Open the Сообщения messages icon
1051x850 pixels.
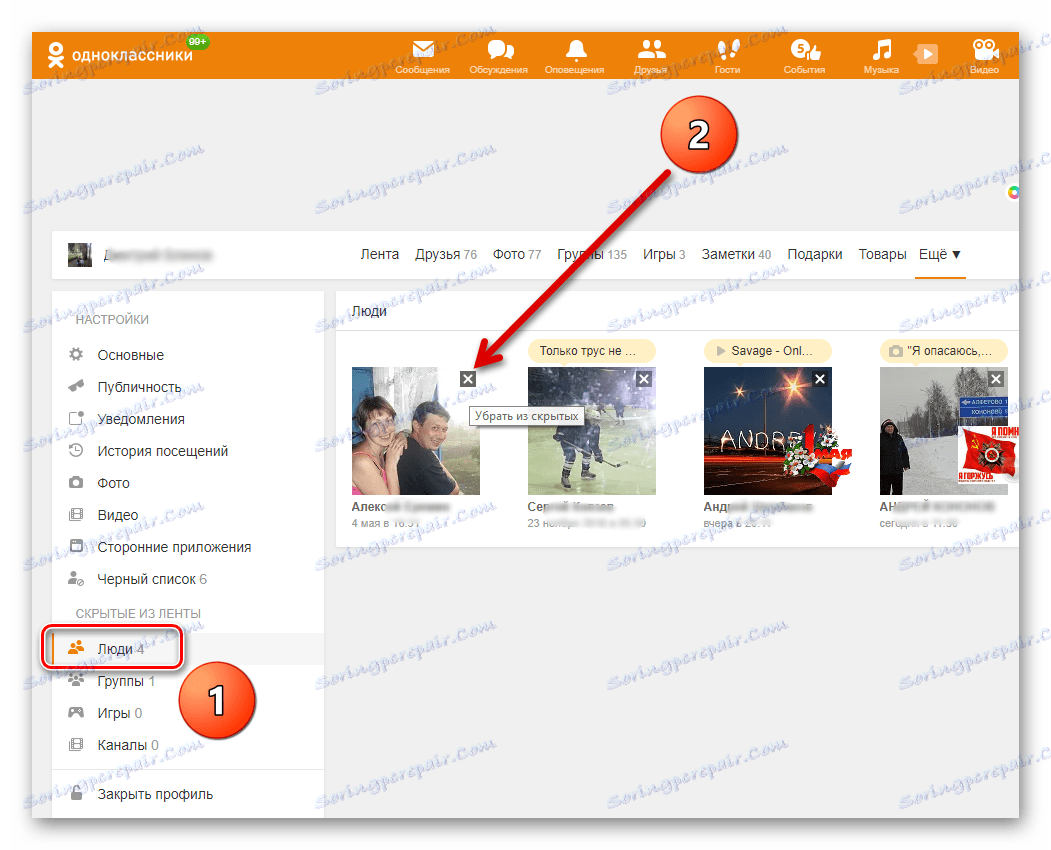(x=422, y=56)
